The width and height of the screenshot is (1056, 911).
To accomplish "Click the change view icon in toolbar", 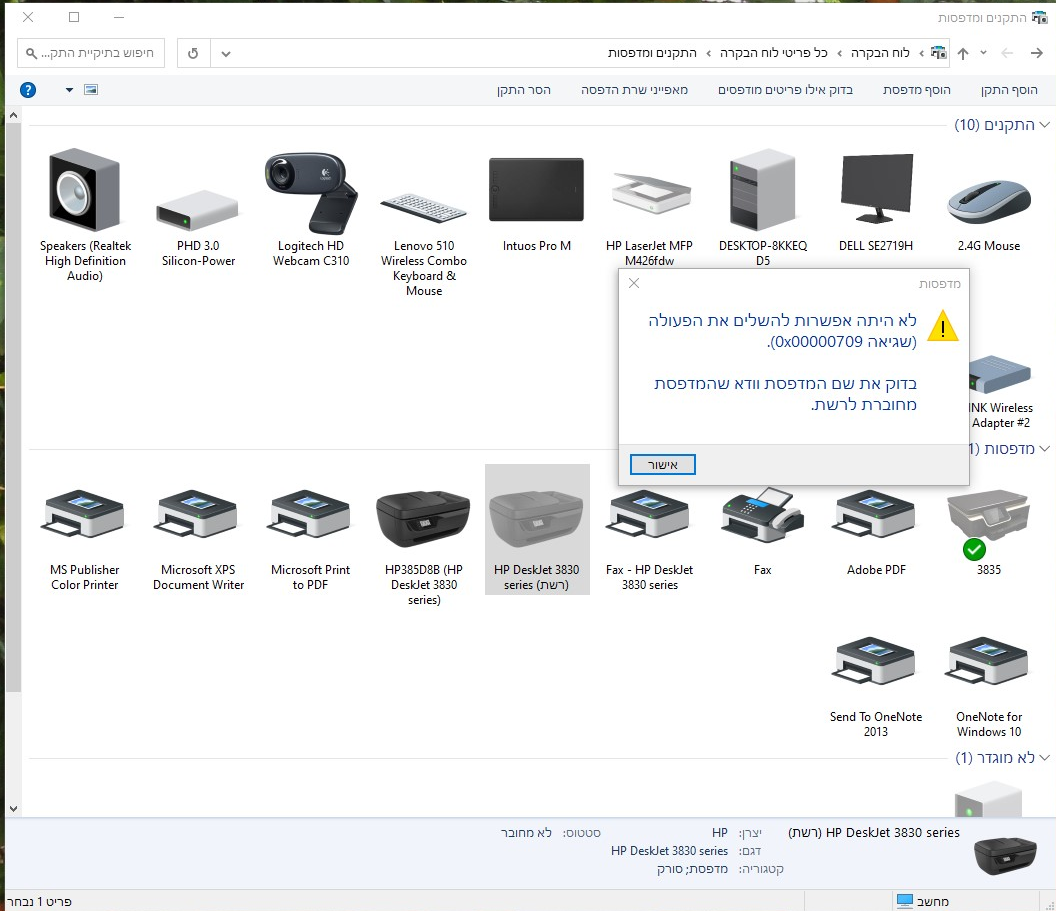I will (x=91, y=90).
